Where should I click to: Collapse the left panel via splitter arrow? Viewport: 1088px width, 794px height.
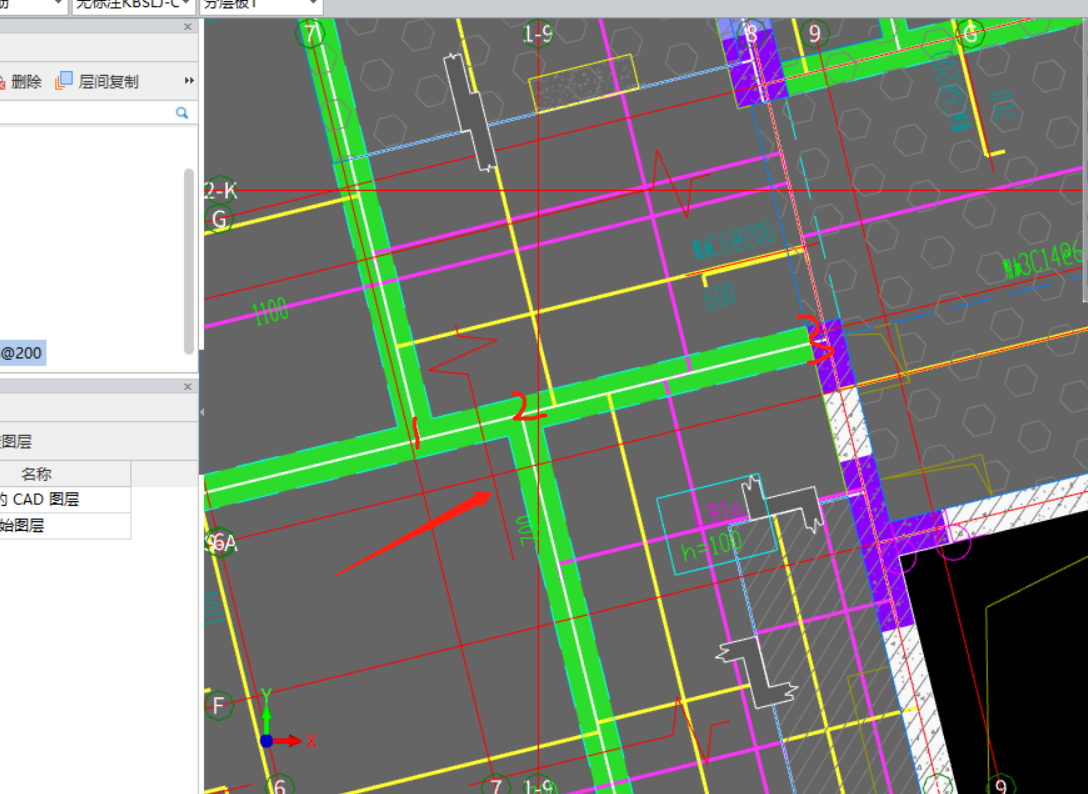[x=201, y=411]
